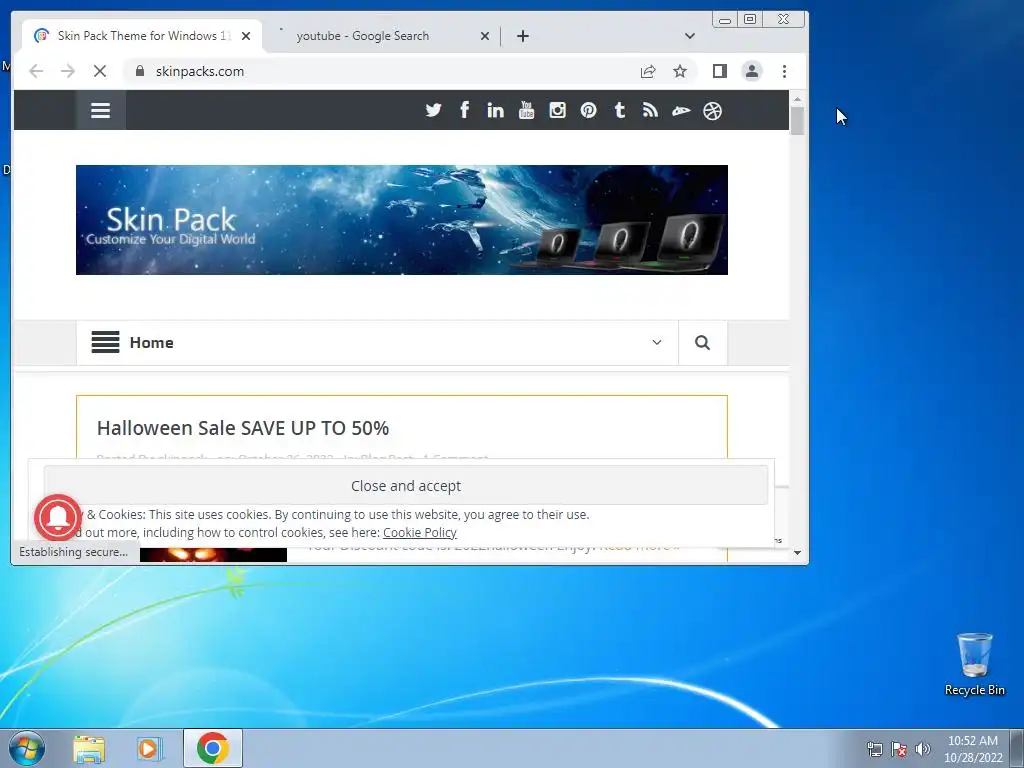Click the scrollbar down arrow
The width and height of the screenshot is (1024, 768).
[x=797, y=552]
